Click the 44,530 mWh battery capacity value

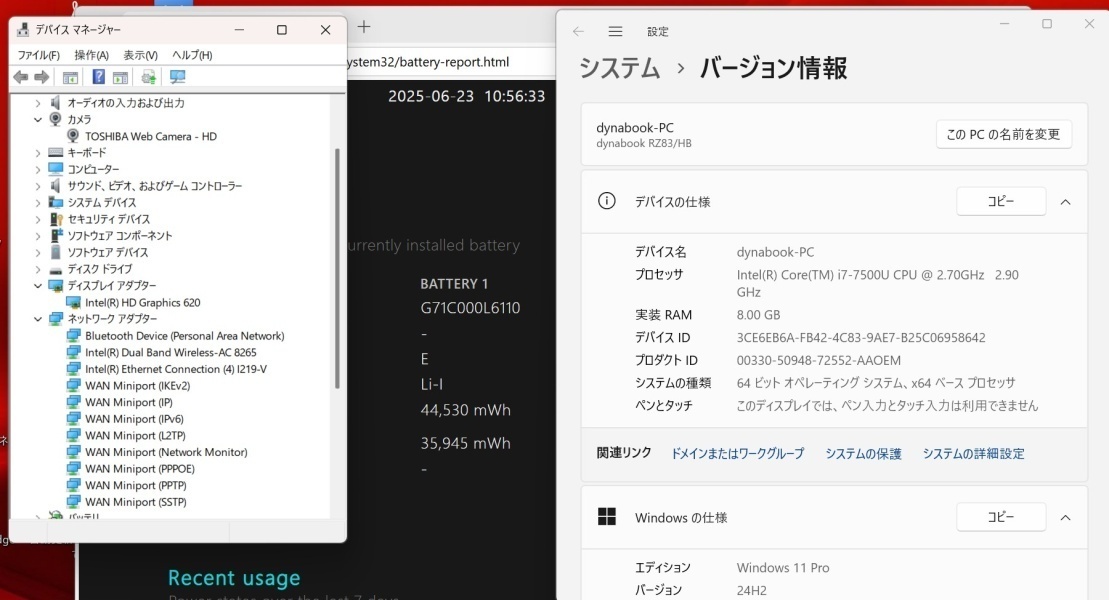tap(465, 410)
